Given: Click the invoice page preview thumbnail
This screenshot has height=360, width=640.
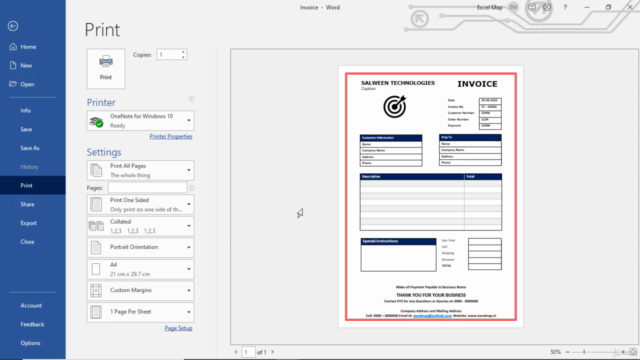Looking at the screenshot, I should [x=431, y=197].
